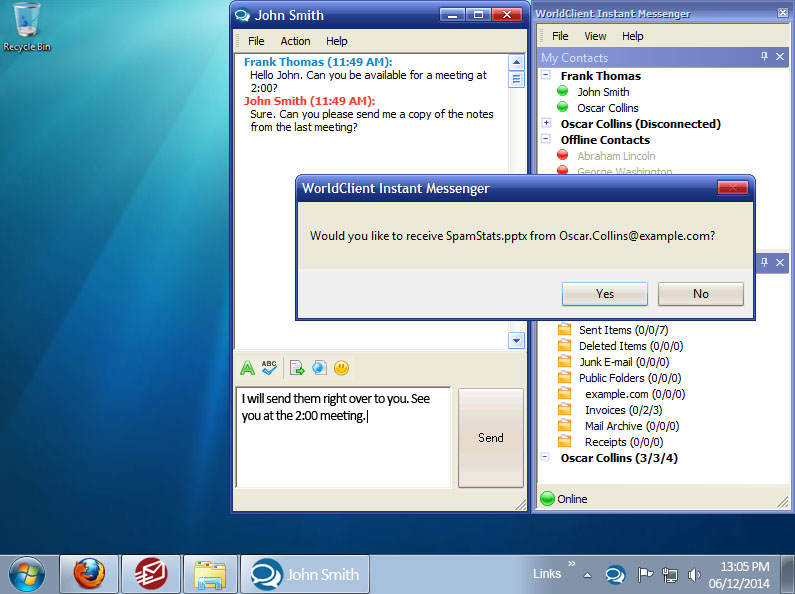The image size is (795, 594).
Task: Open the Action menu in chat window
Action: [x=295, y=41]
